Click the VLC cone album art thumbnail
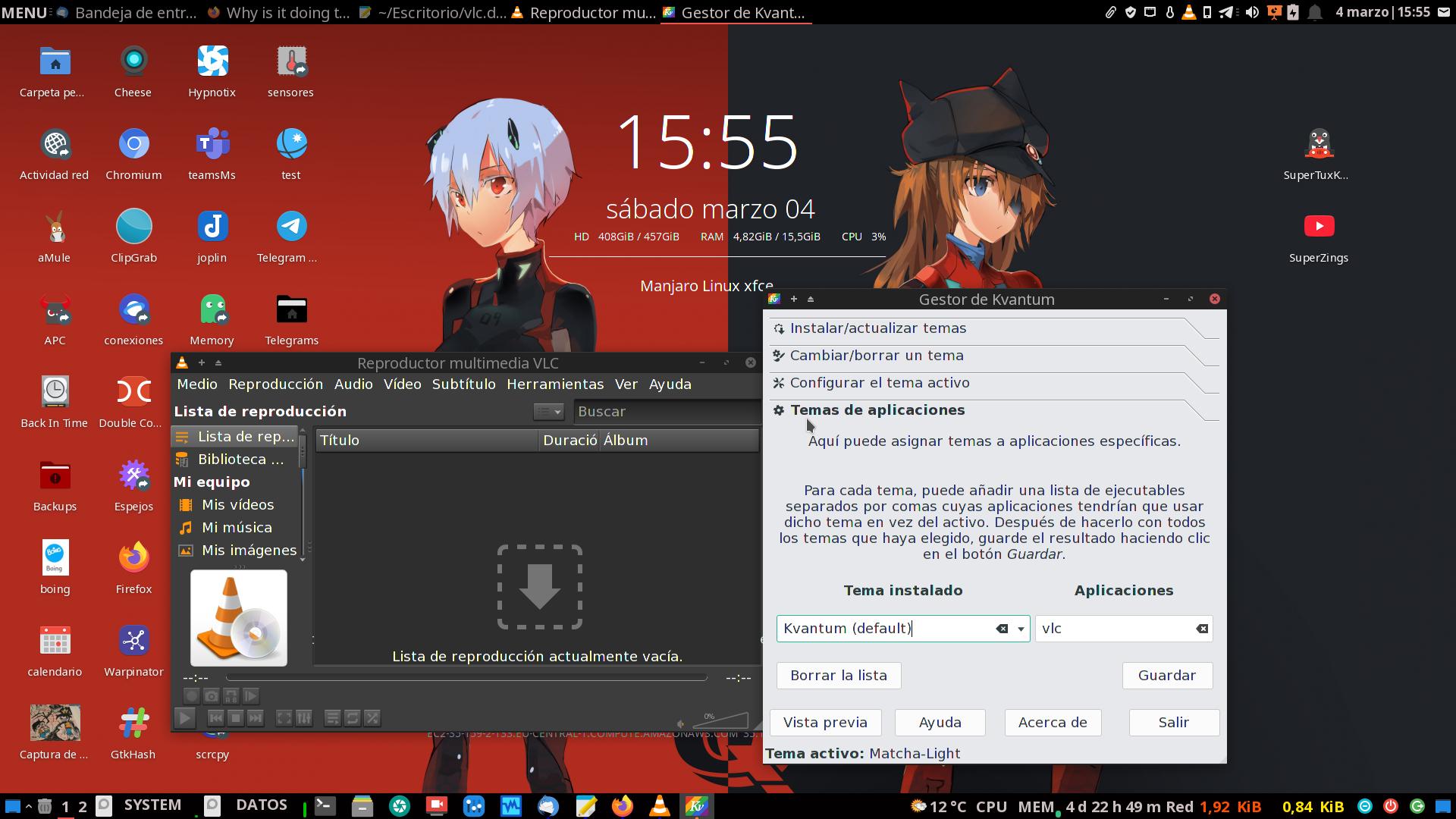Viewport: 1456px width, 819px height. pos(239,618)
